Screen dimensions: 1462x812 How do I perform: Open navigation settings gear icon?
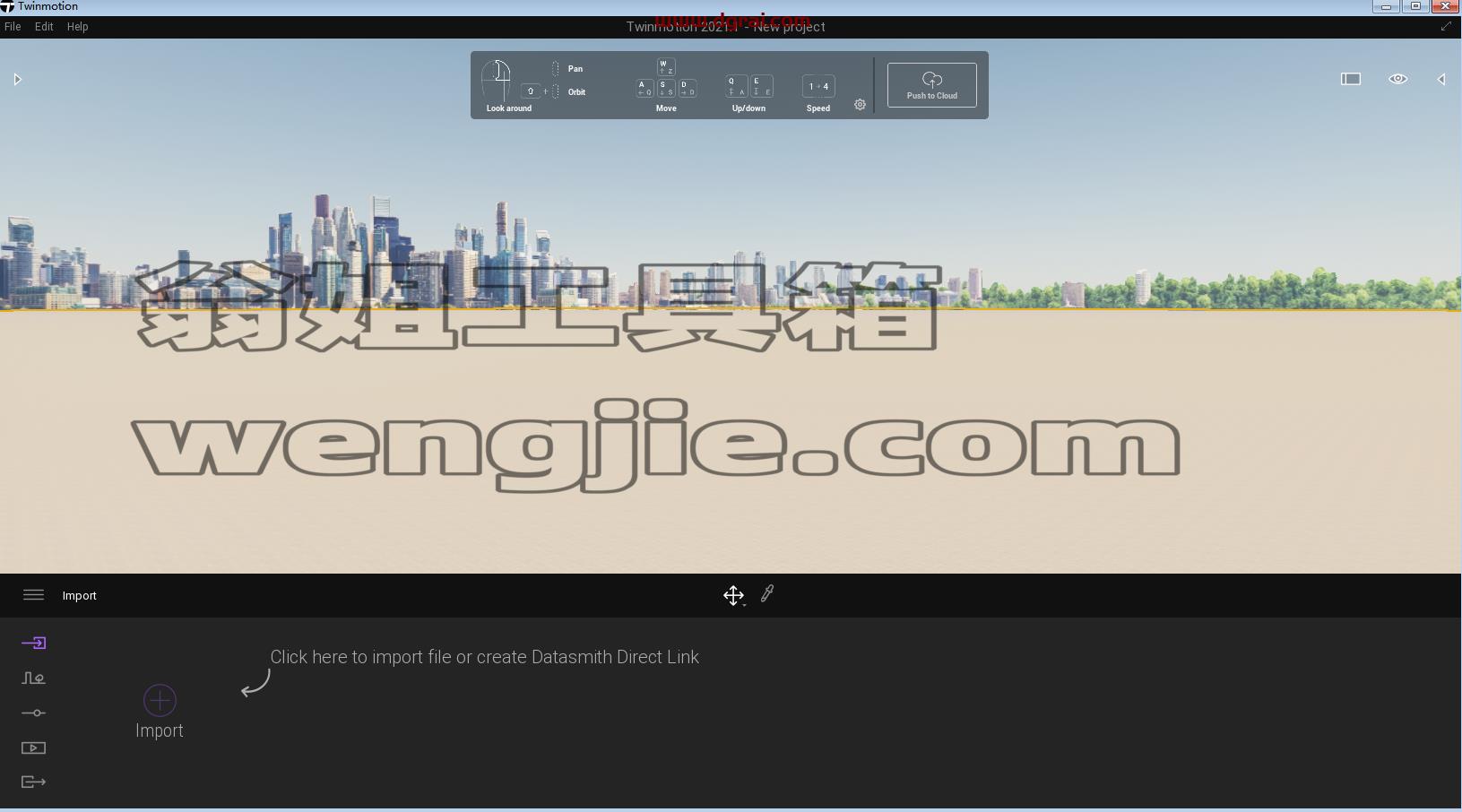tap(860, 104)
